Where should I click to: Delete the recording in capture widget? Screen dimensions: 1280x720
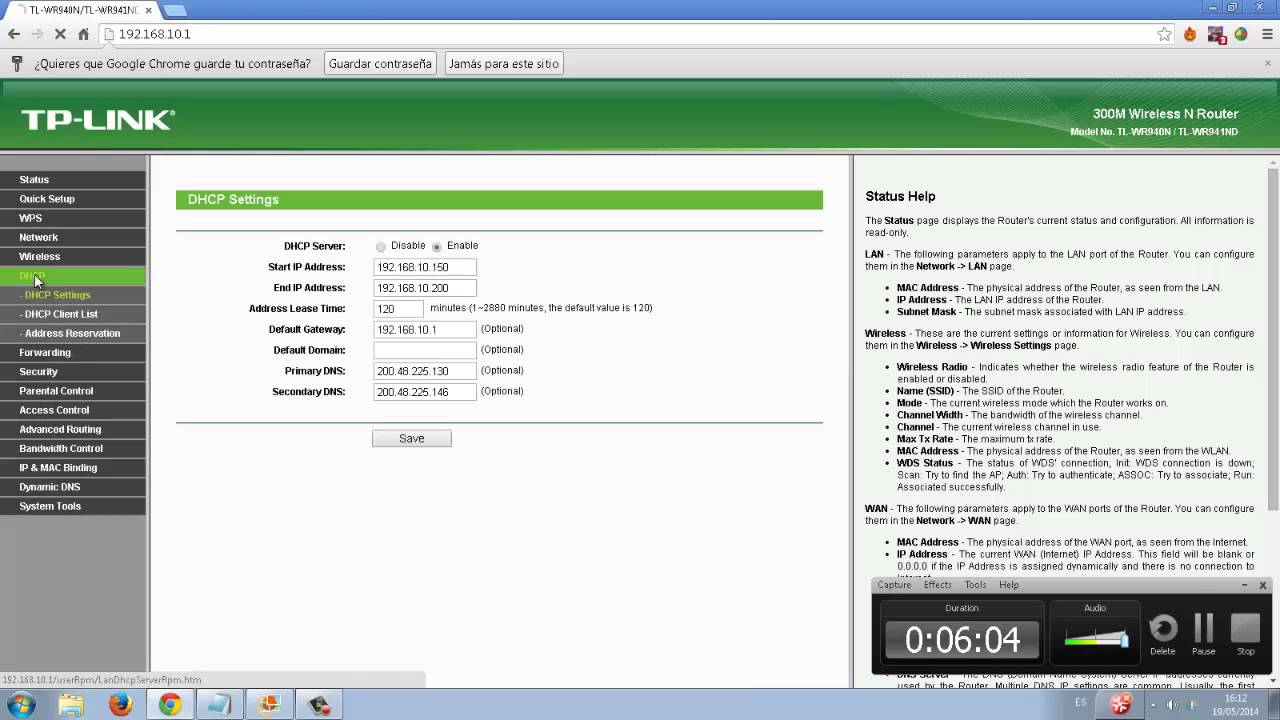1162,634
